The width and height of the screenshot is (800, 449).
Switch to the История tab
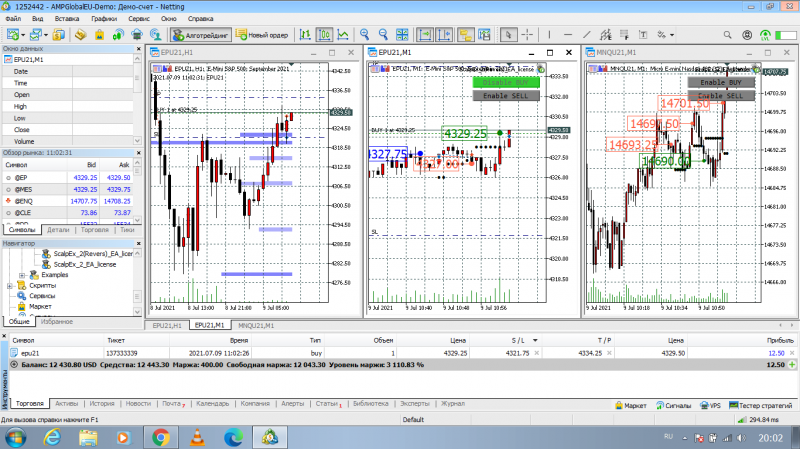click(x=102, y=404)
